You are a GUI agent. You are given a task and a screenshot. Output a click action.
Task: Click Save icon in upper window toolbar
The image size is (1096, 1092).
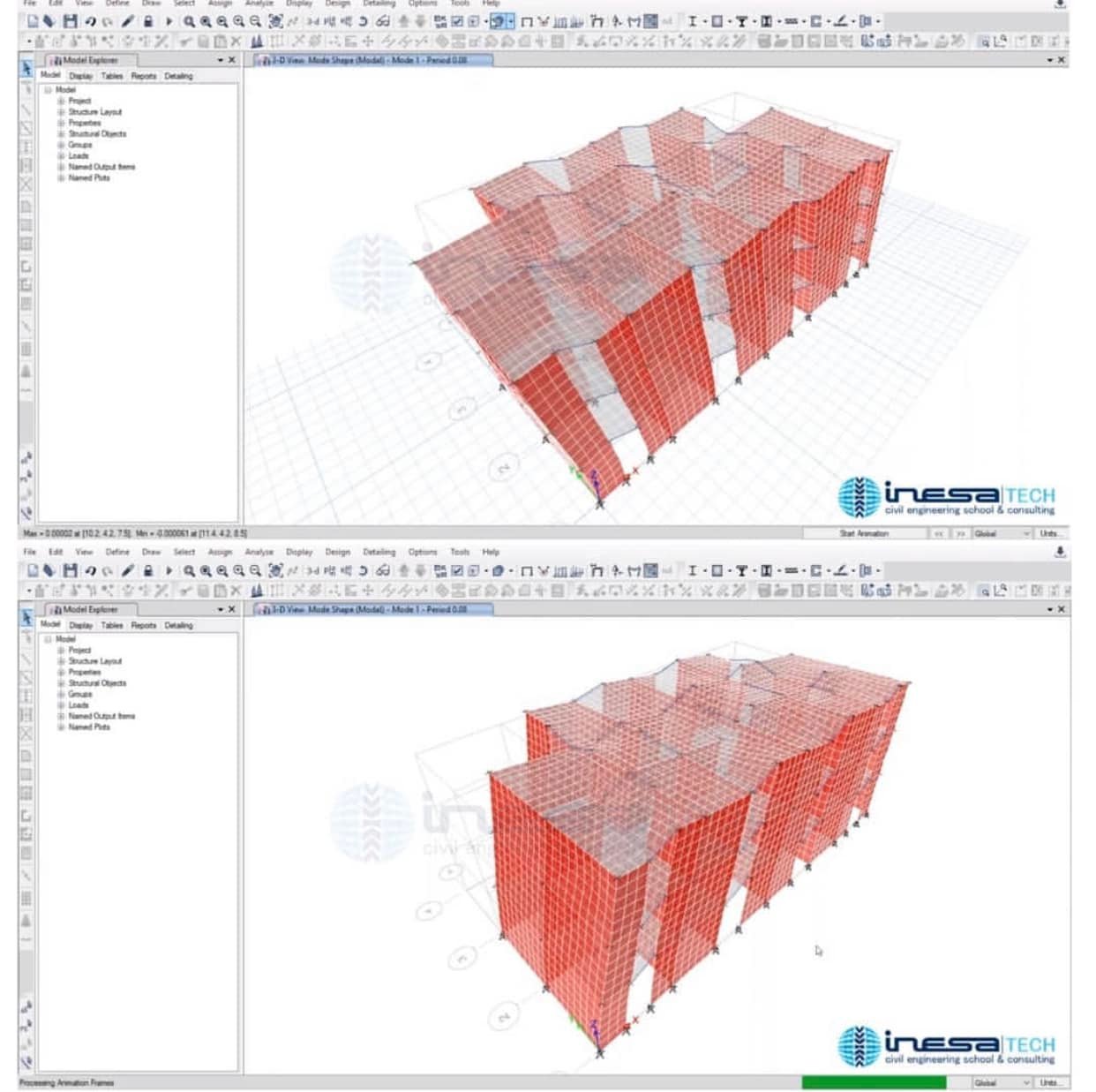point(71,21)
